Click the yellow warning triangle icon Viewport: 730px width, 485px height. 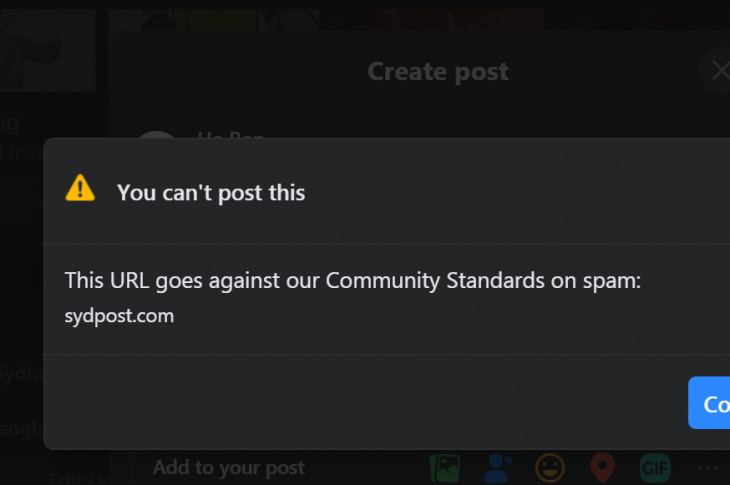(80, 188)
